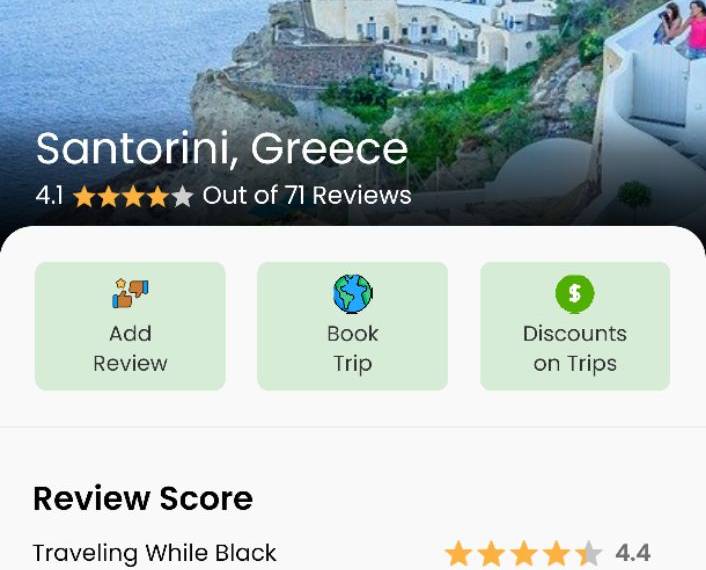Screen dimensions: 706x570
Task: Tap the Review Score heading
Action: (x=143, y=498)
